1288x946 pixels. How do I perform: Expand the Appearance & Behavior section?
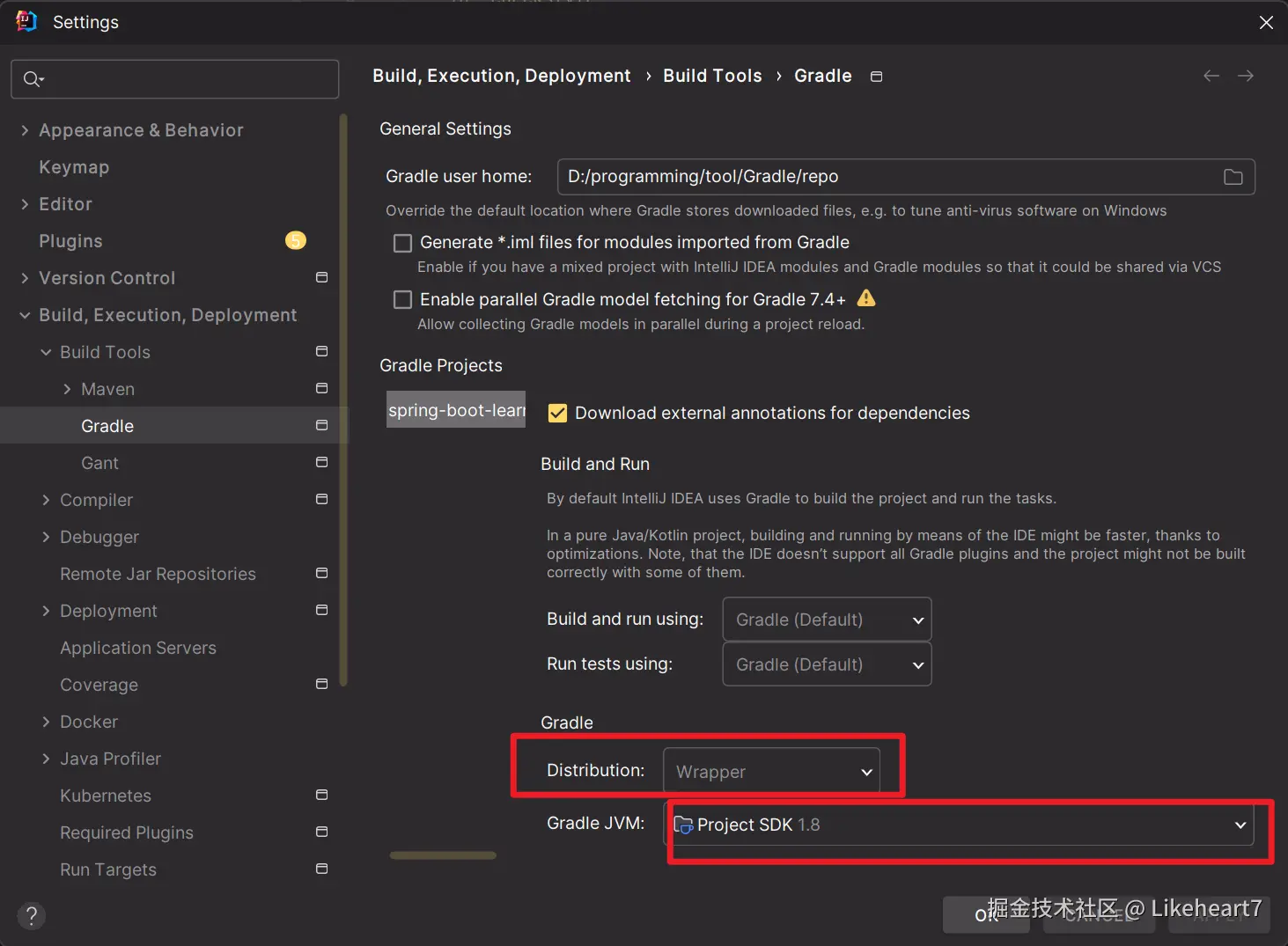click(x=25, y=130)
